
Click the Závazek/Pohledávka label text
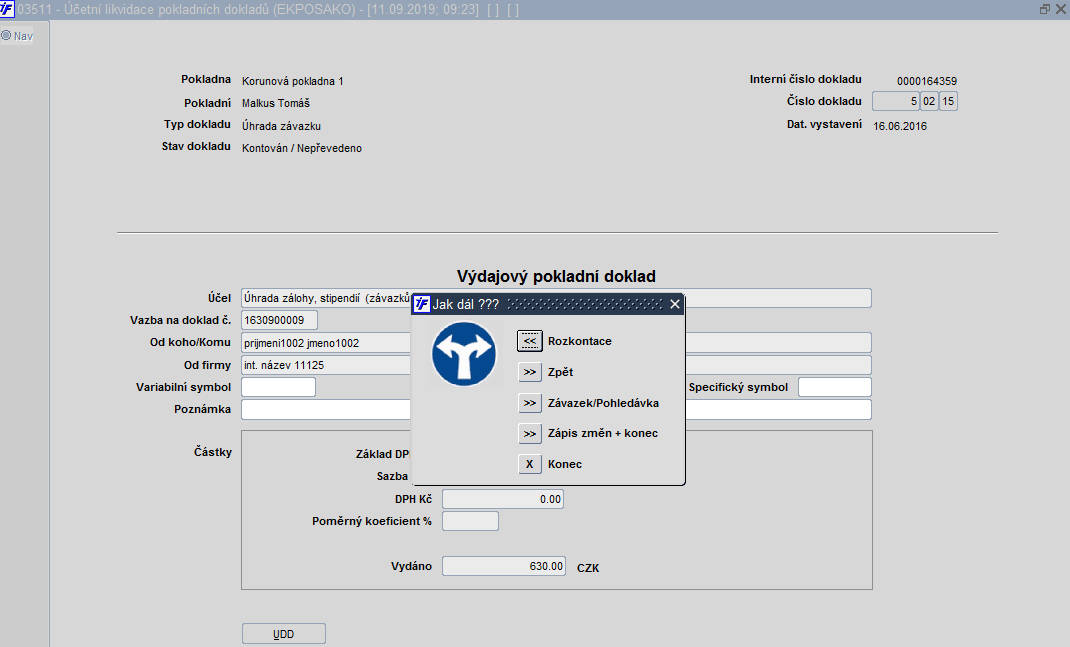click(x=603, y=403)
